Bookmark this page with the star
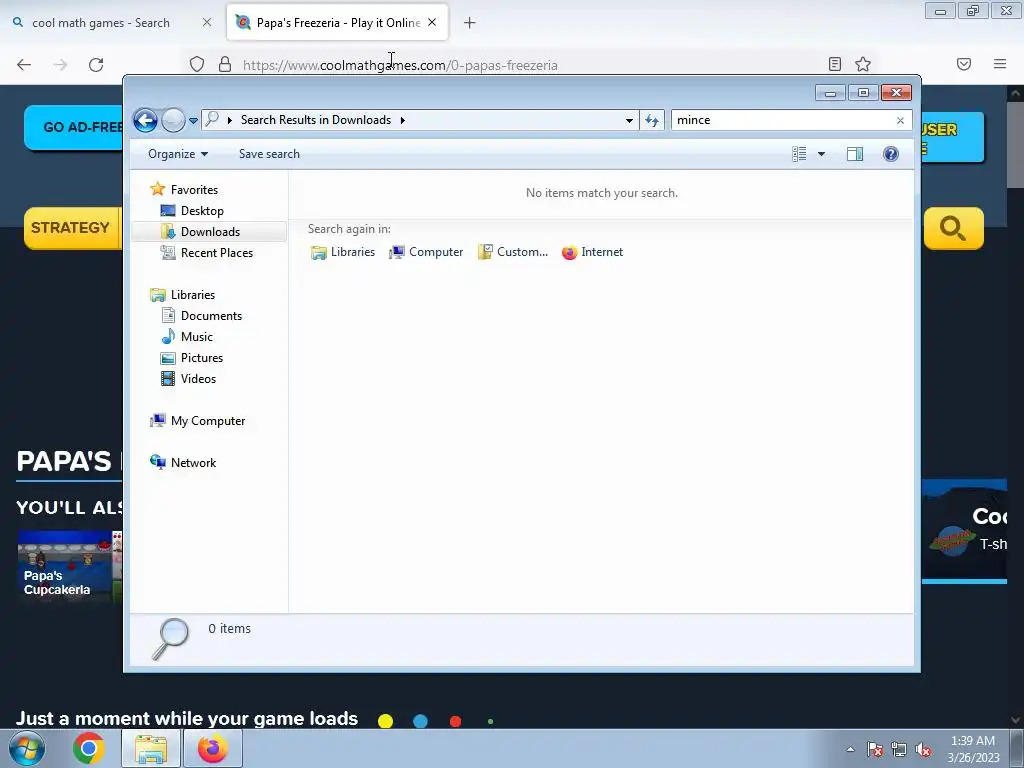1024x768 pixels. coord(863,64)
